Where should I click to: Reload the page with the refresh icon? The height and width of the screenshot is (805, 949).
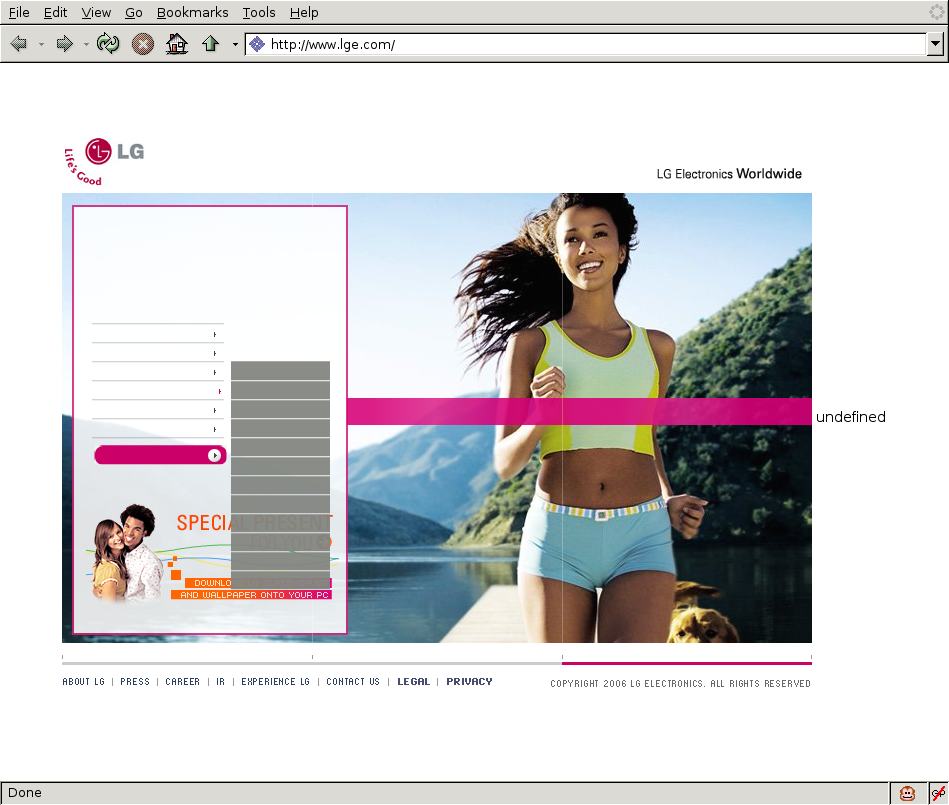[x=108, y=44]
